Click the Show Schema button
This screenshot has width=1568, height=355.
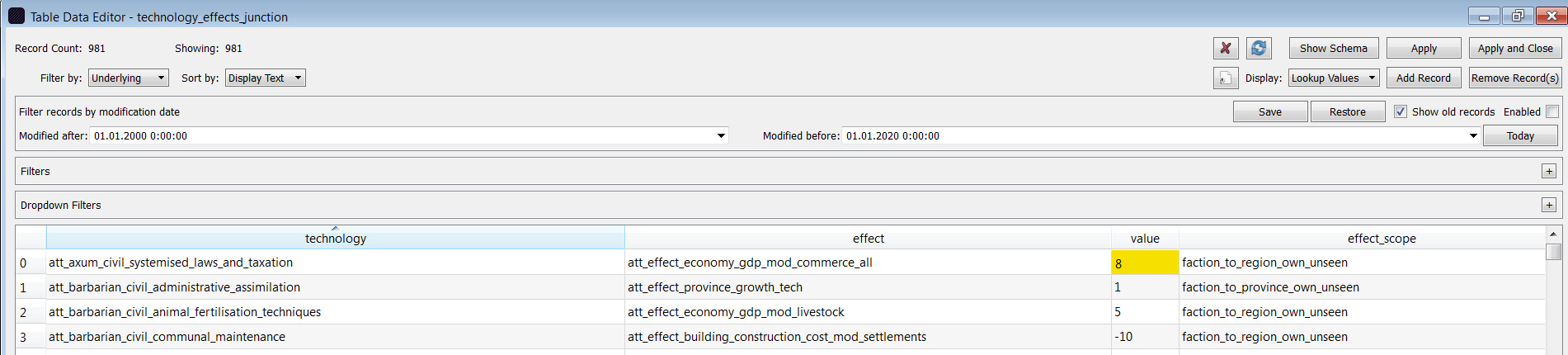pos(1334,48)
